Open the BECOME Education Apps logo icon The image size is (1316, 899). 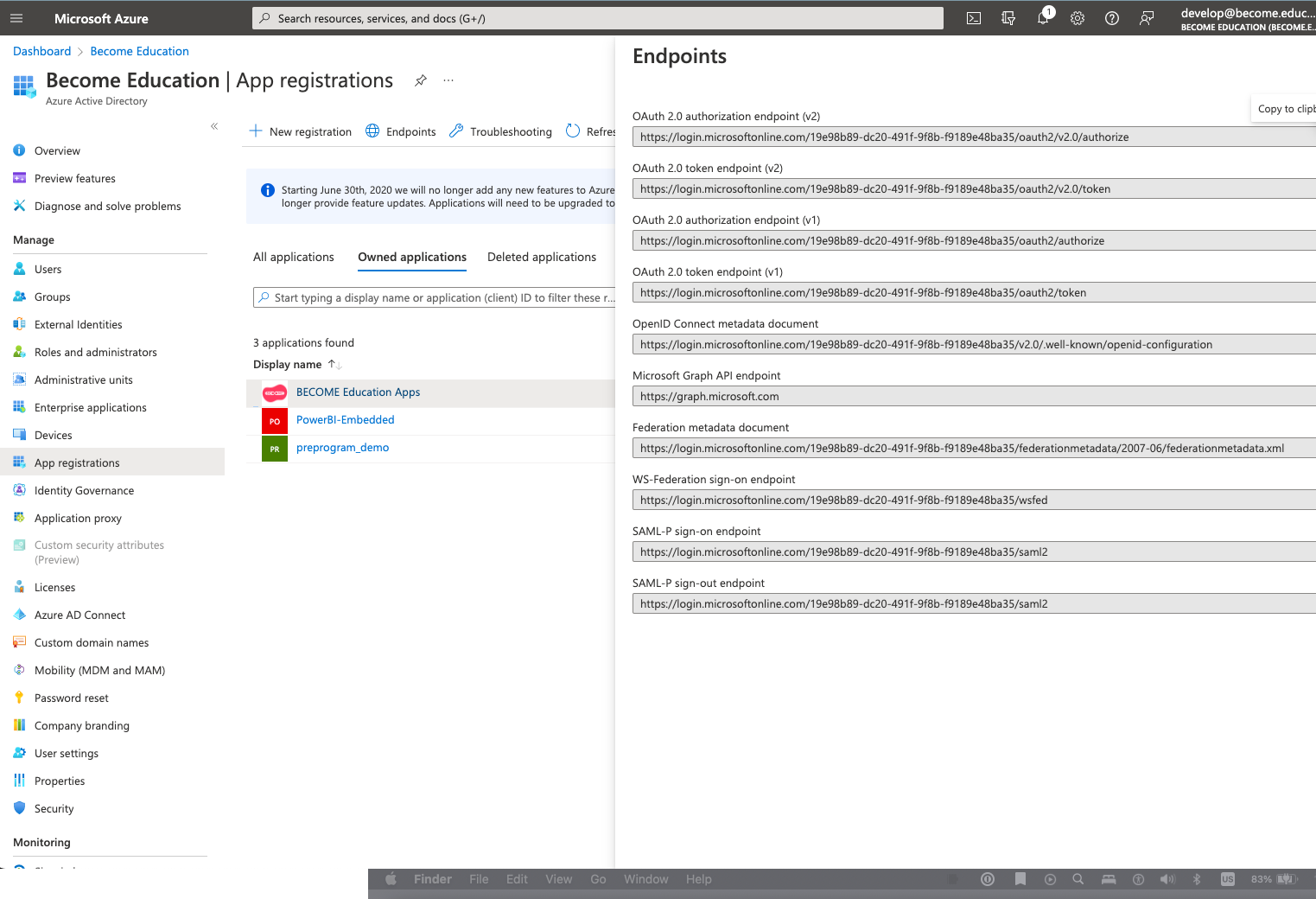coord(275,393)
